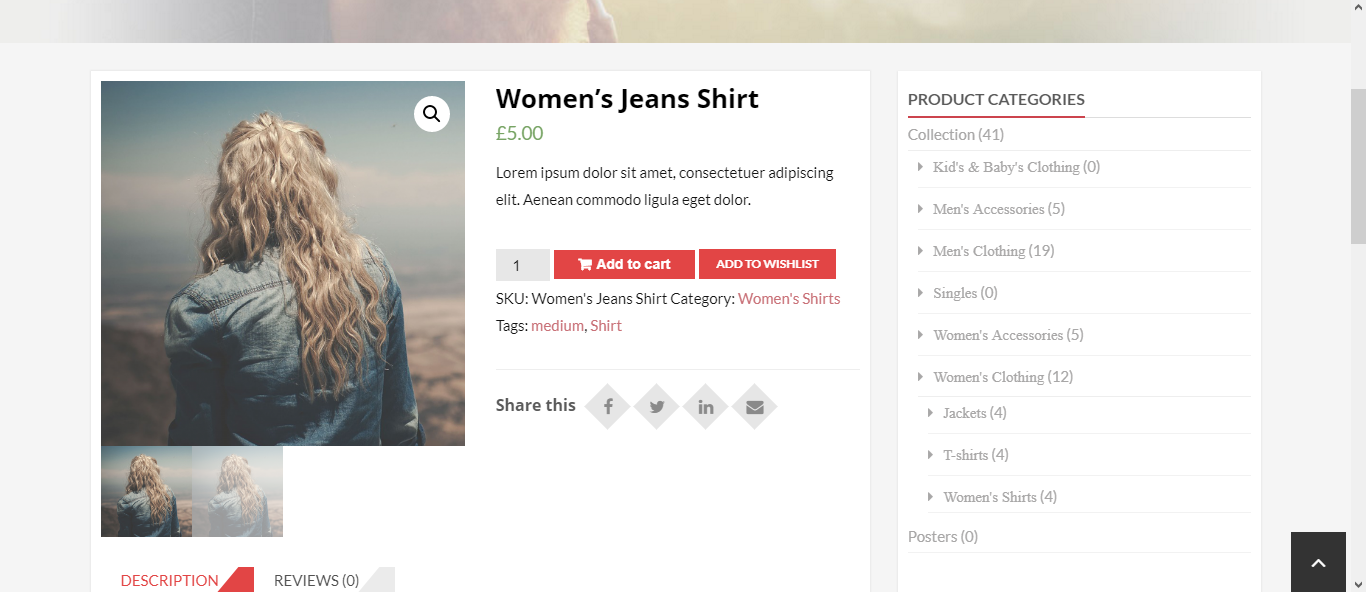Open the Women's Shirts category link

[x=789, y=299]
